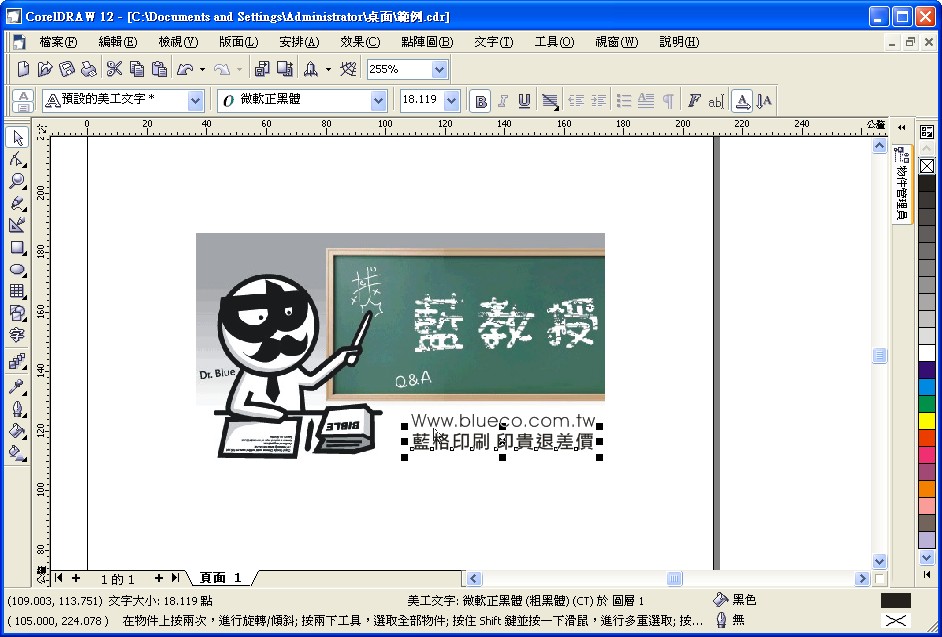Switch to the 頁面 1 tab
The height and width of the screenshot is (637, 942).
[220, 578]
